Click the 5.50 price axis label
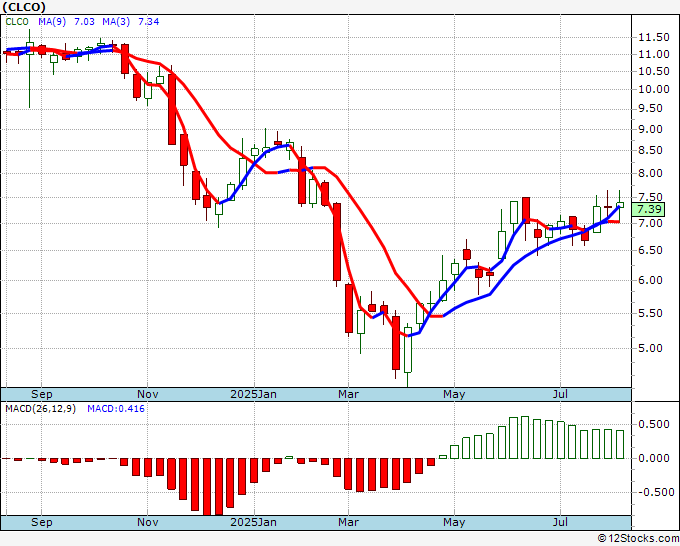Image resolution: width=680 pixels, height=546 pixels. click(651, 314)
